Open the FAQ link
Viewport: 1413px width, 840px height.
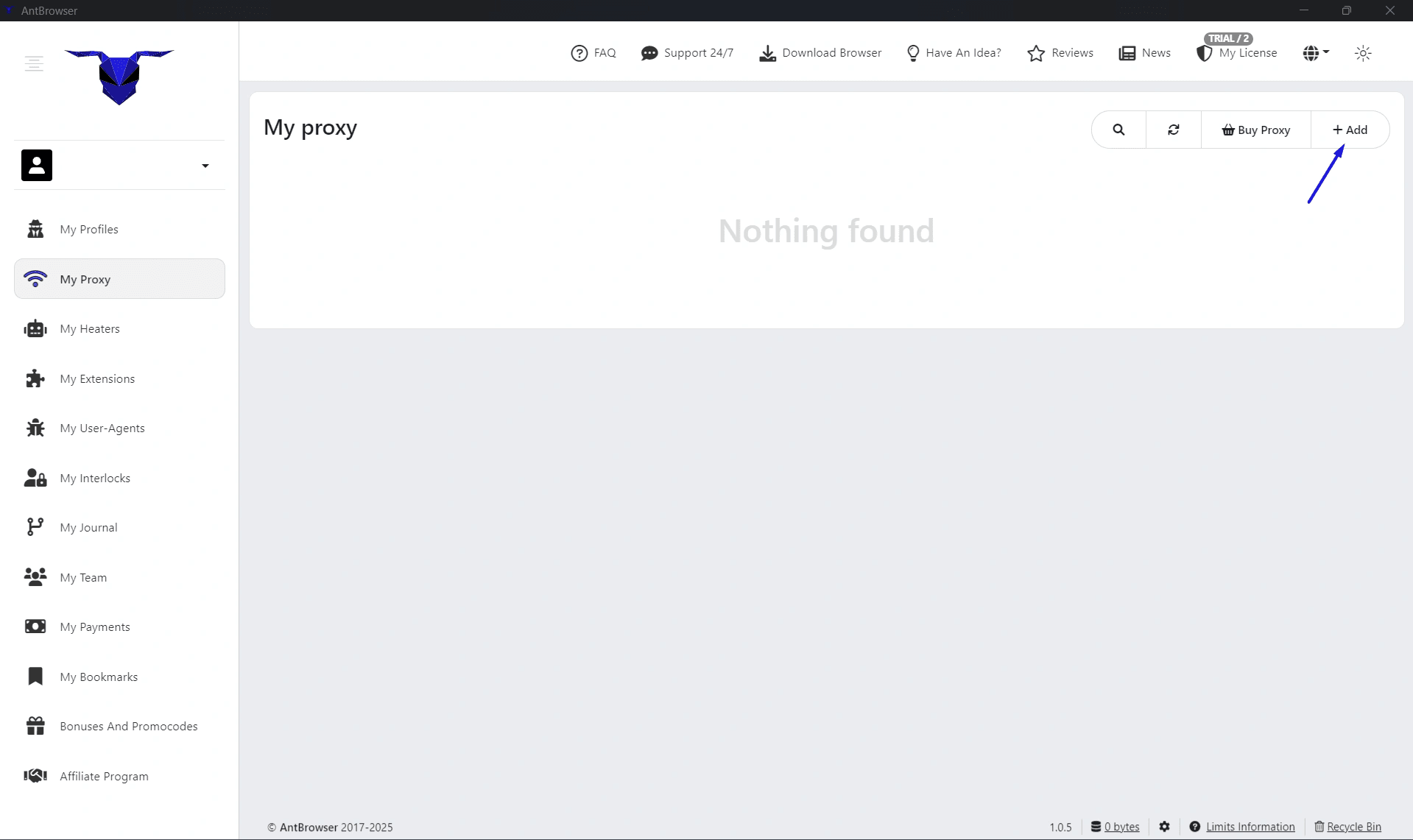coord(593,53)
